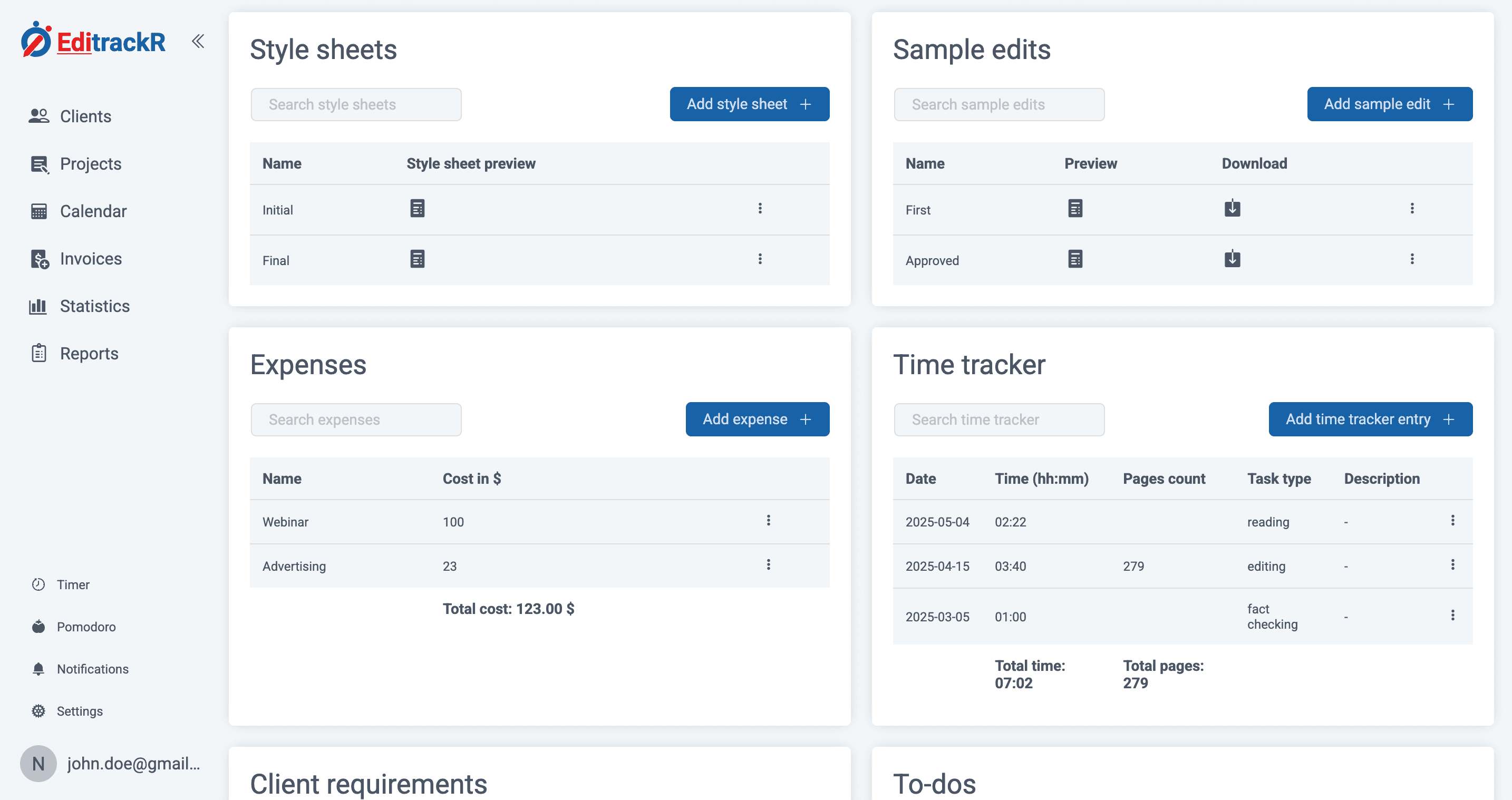Open options menu for 2025-04-15 time entry
This screenshot has width=1512, height=800.
tap(1452, 564)
